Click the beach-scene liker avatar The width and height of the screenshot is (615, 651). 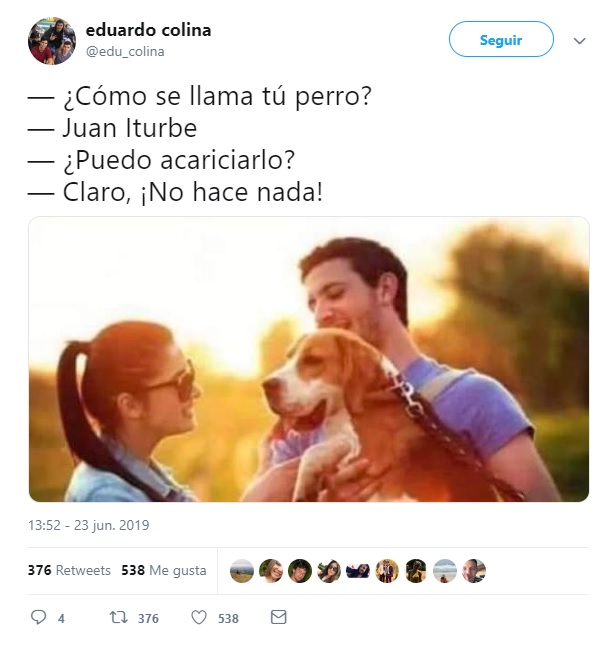[445, 571]
